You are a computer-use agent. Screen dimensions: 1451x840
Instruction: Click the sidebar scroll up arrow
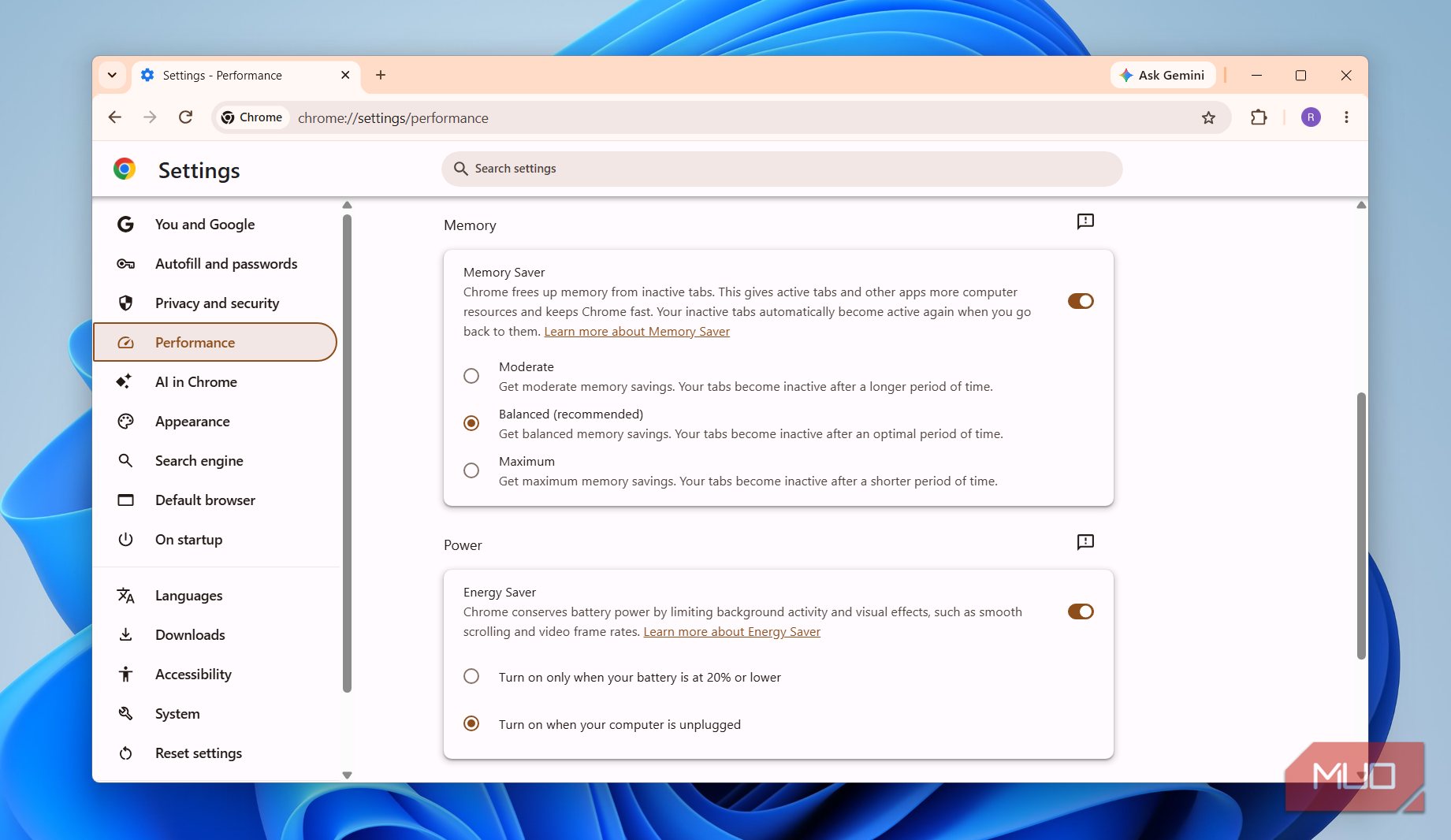tap(347, 206)
